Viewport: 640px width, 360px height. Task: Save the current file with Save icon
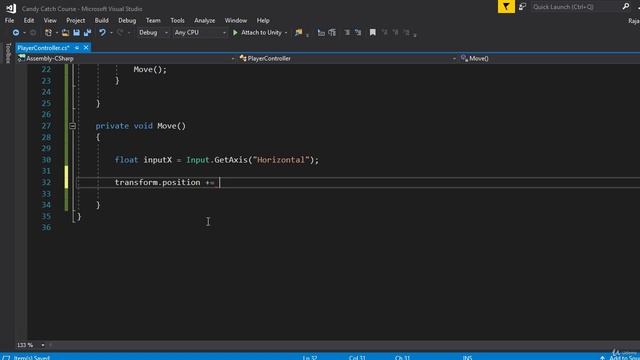coord(76,33)
